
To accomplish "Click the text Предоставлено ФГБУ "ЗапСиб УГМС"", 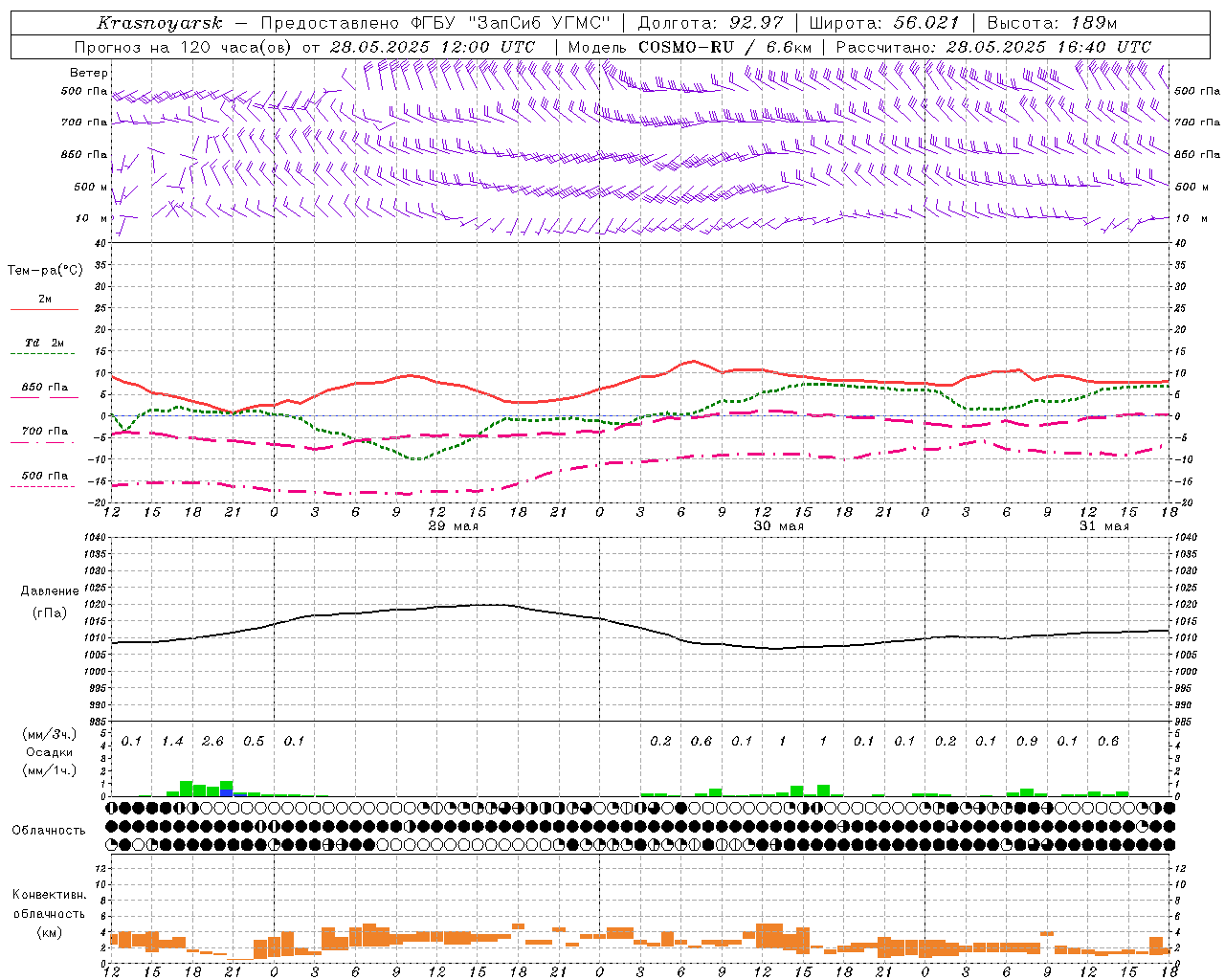I will click(436, 23).
